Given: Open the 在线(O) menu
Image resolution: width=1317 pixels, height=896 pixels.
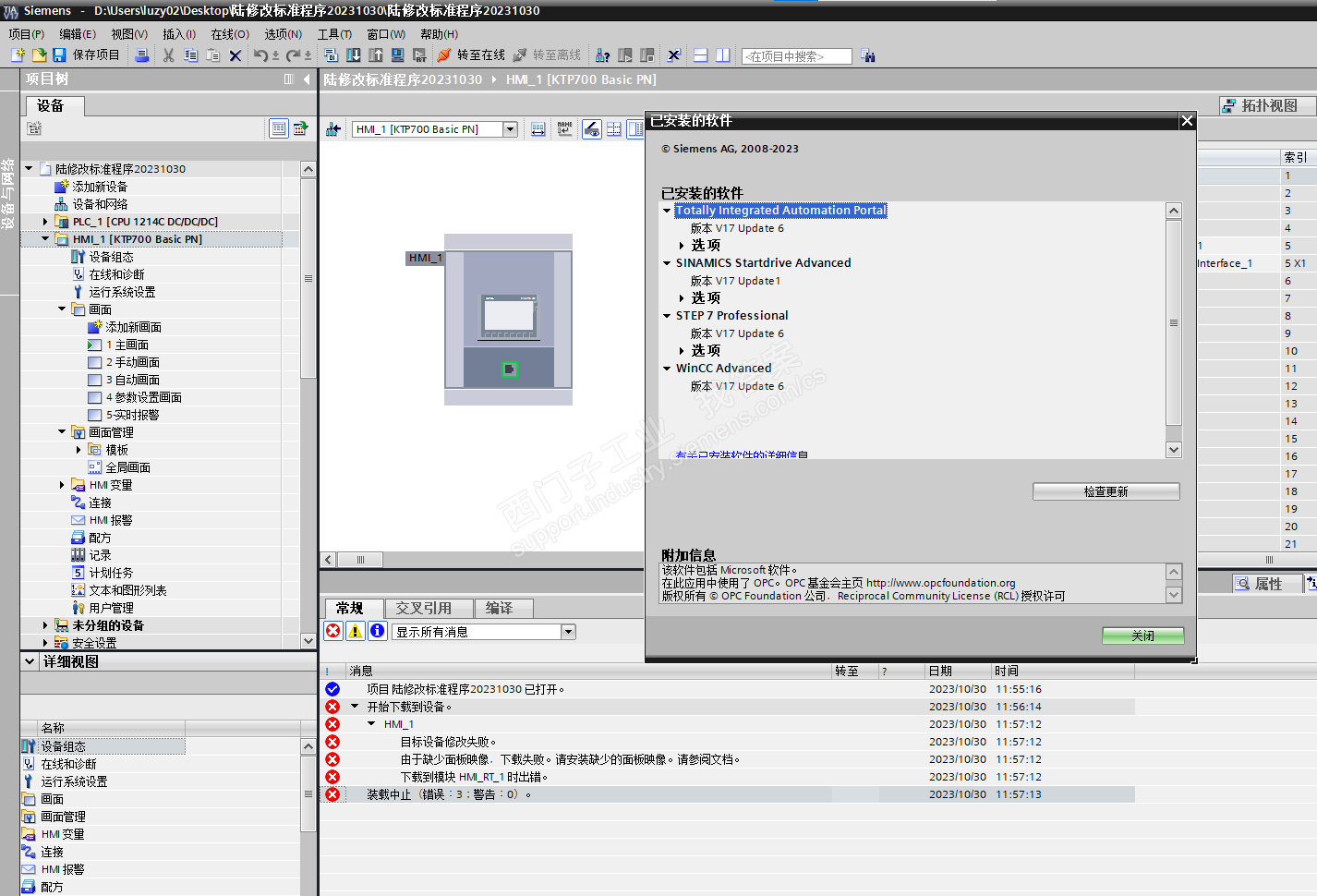Looking at the screenshot, I should [x=230, y=34].
